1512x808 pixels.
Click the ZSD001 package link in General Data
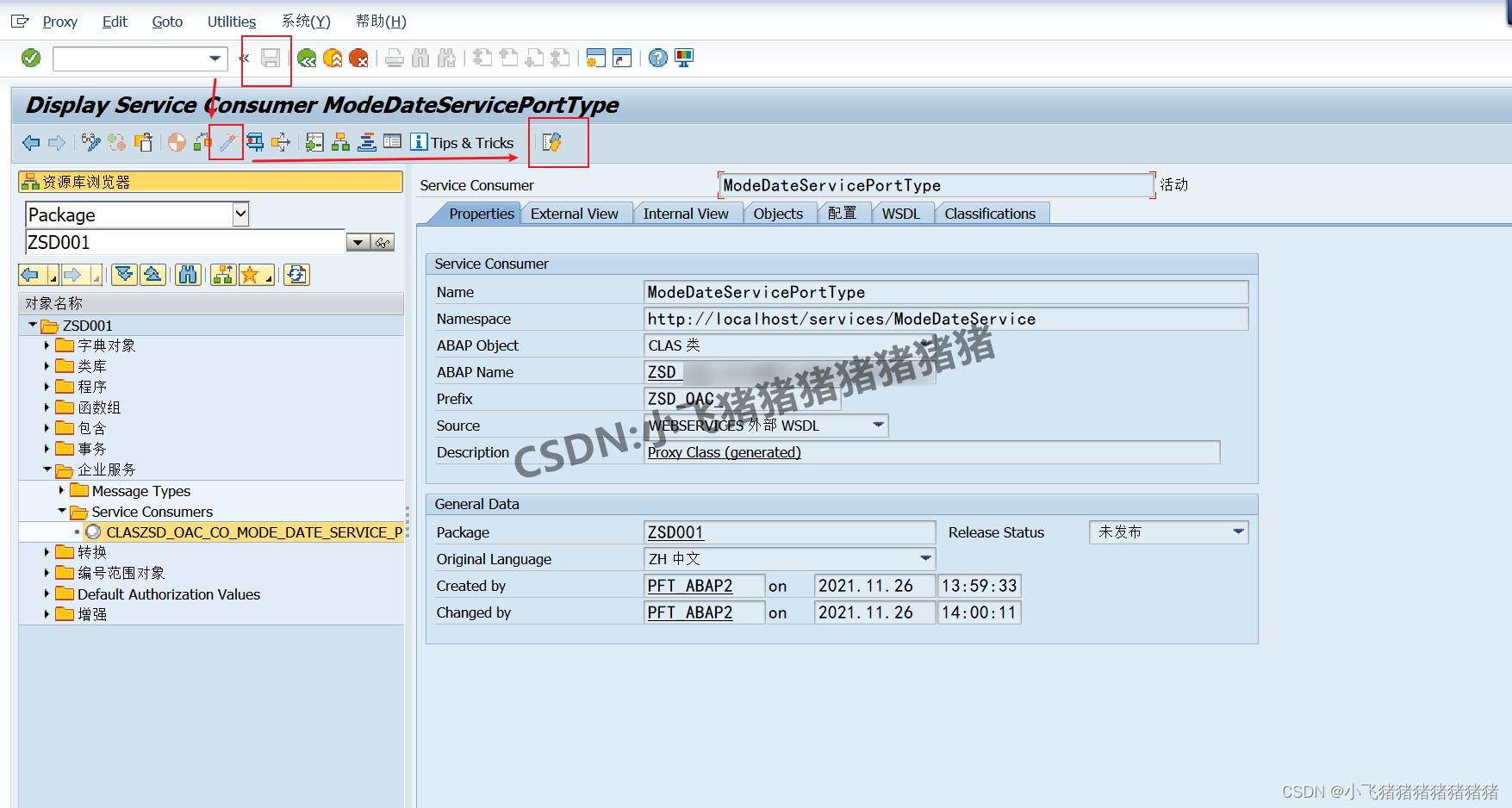tap(675, 532)
